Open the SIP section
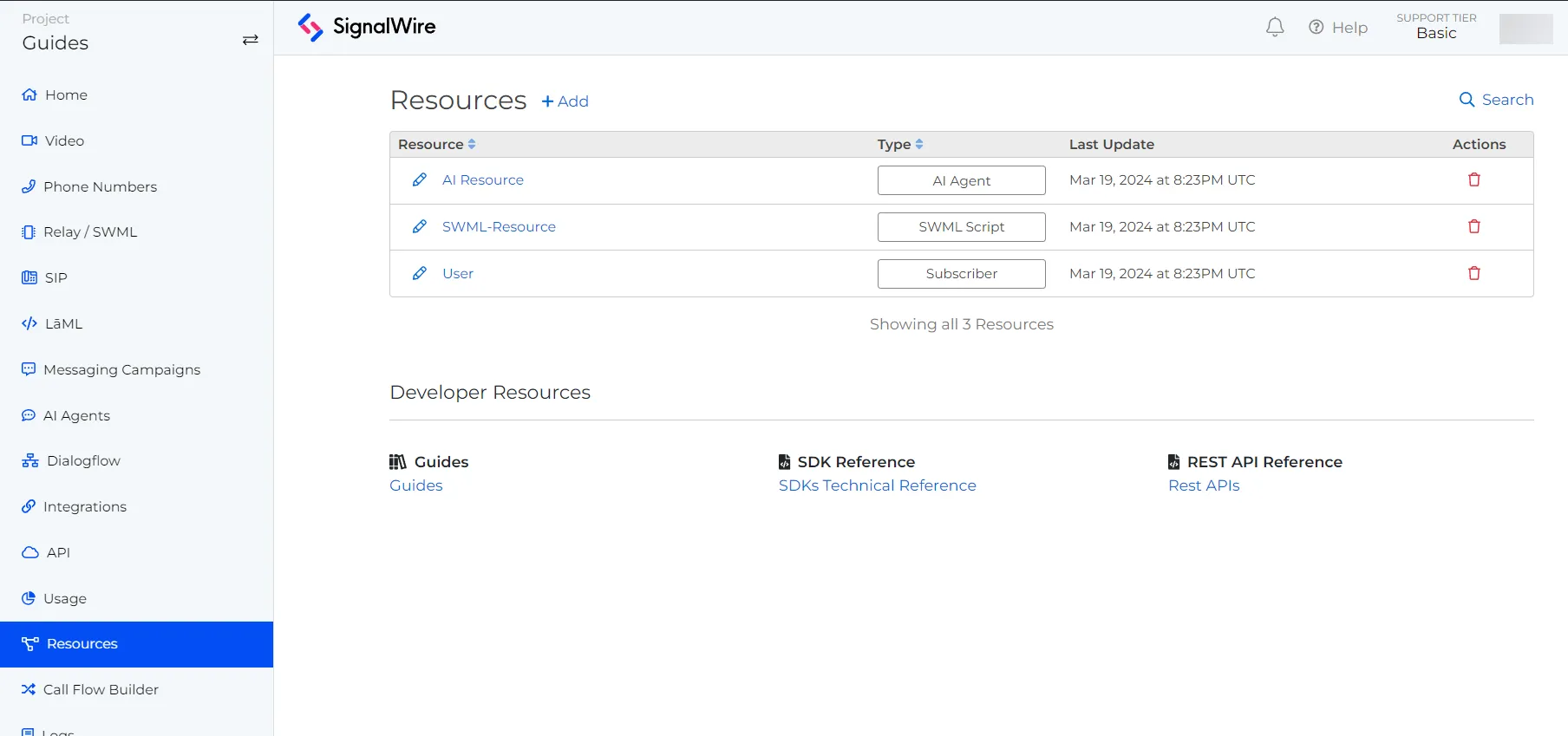Viewport: 1568px width, 736px height. 137,277
